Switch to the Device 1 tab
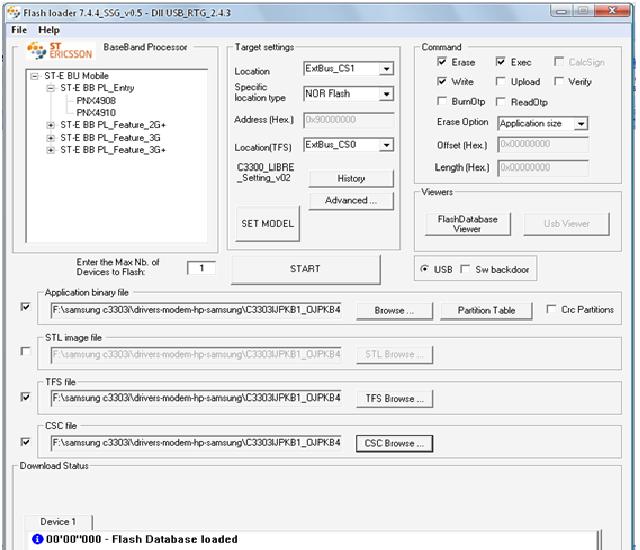The image size is (640, 550). tap(58, 522)
